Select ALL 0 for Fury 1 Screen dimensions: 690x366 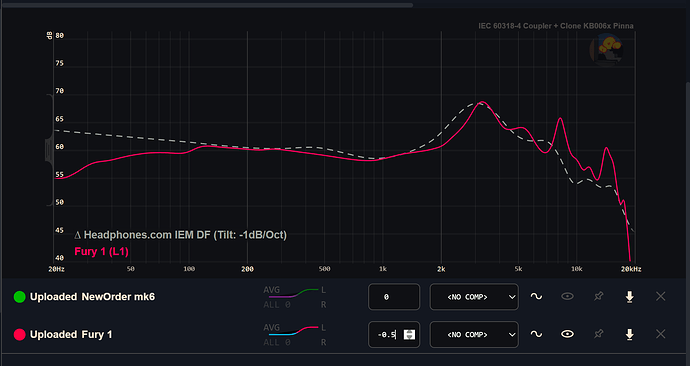[x=277, y=342]
